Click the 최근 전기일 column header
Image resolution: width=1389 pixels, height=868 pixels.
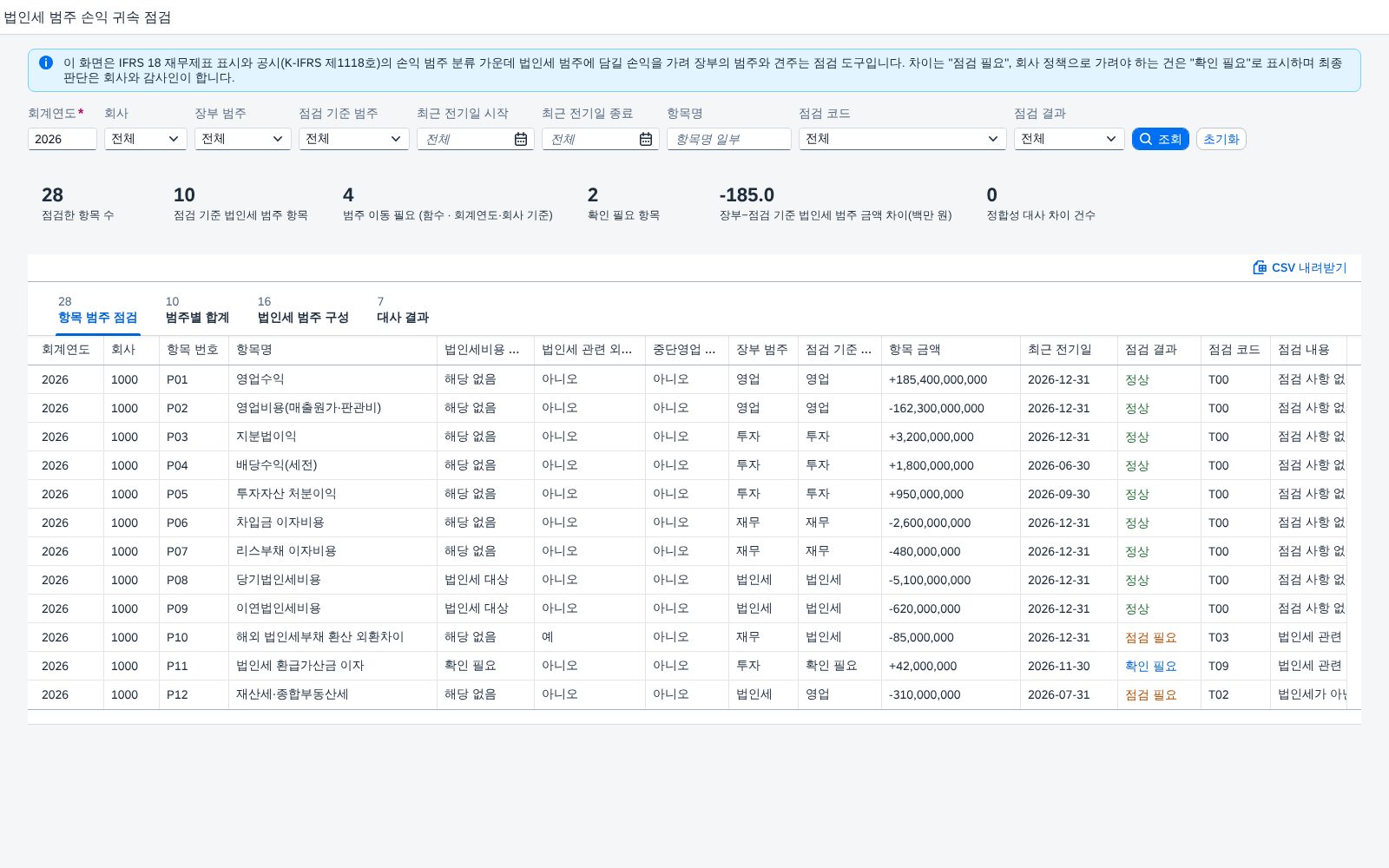(x=1069, y=350)
